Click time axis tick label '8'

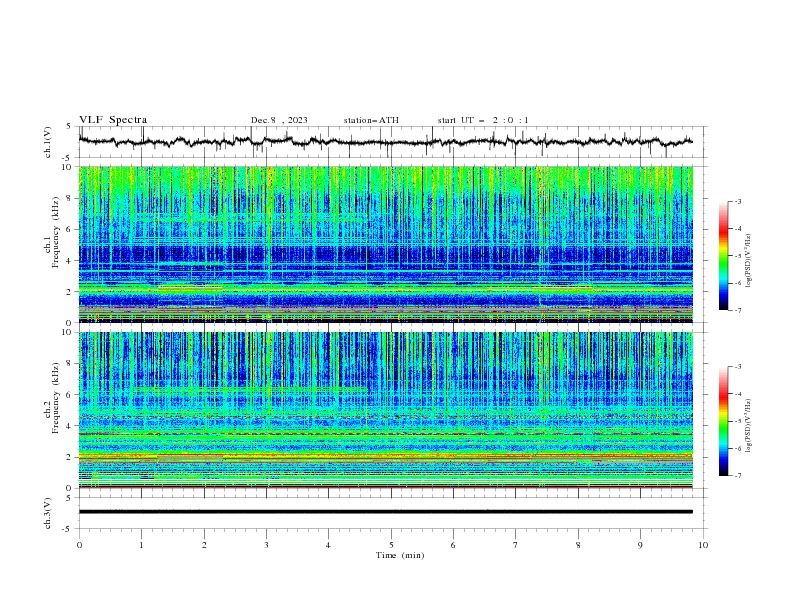[x=578, y=545]
